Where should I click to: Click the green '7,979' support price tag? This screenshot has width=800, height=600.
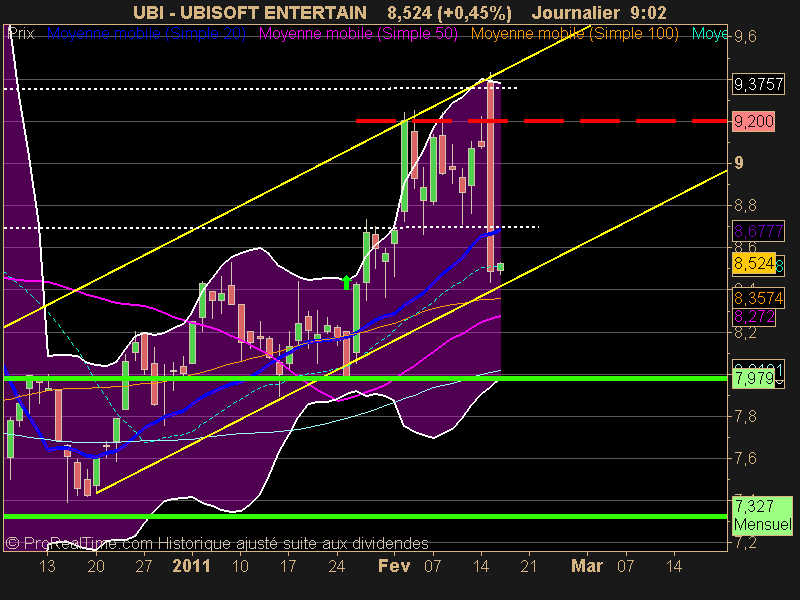point(753,379)
